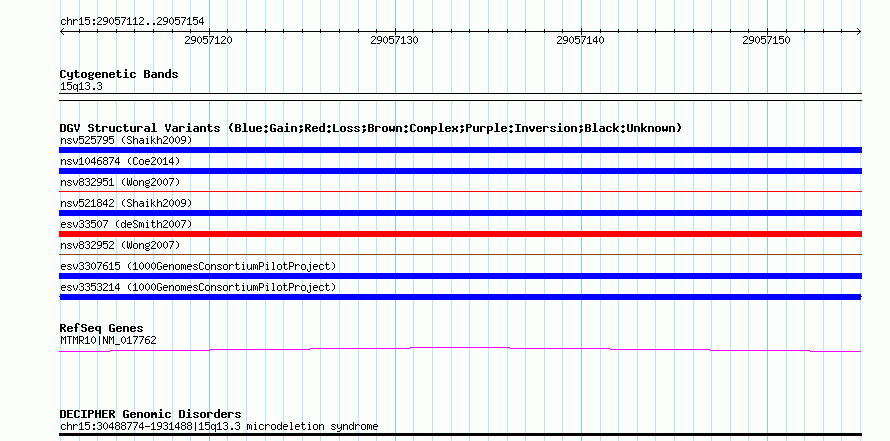Screen dimensions: 890x441
Task: Select the blue gain bar under nsv1046874
Action: (460, 171)
